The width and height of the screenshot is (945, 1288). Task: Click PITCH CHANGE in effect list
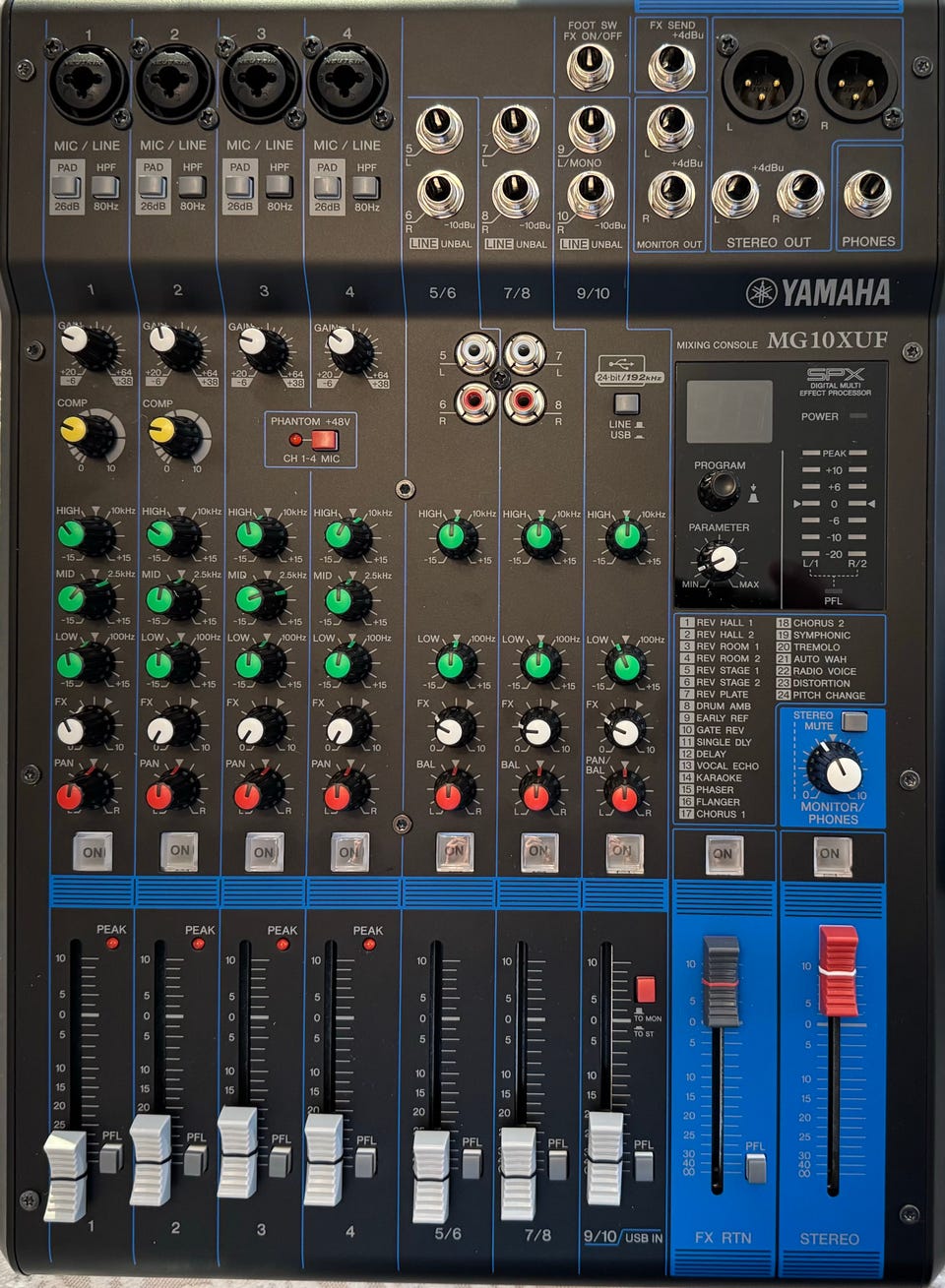(820, 695)
